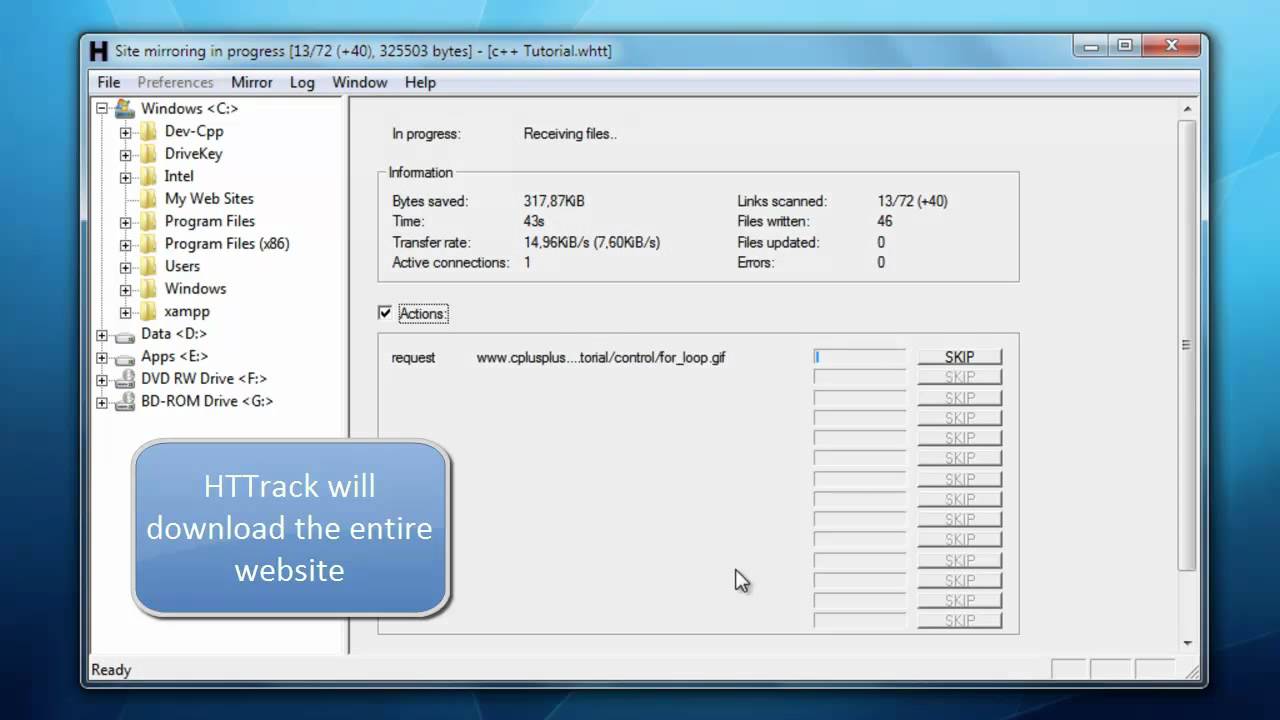Click the '13/72 (+40)' links scanned value
This screenshot has height=720, width=1280.
click(912, 201)
